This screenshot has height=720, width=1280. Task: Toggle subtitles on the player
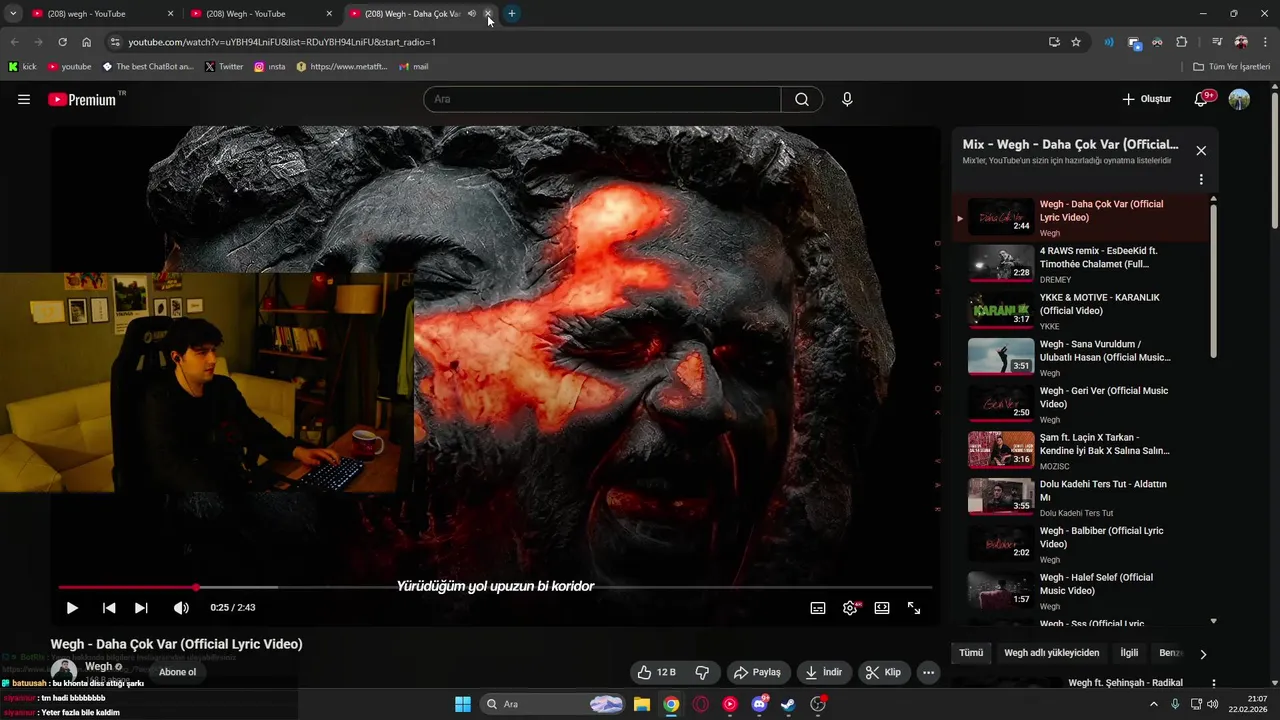tap(818, 608)
